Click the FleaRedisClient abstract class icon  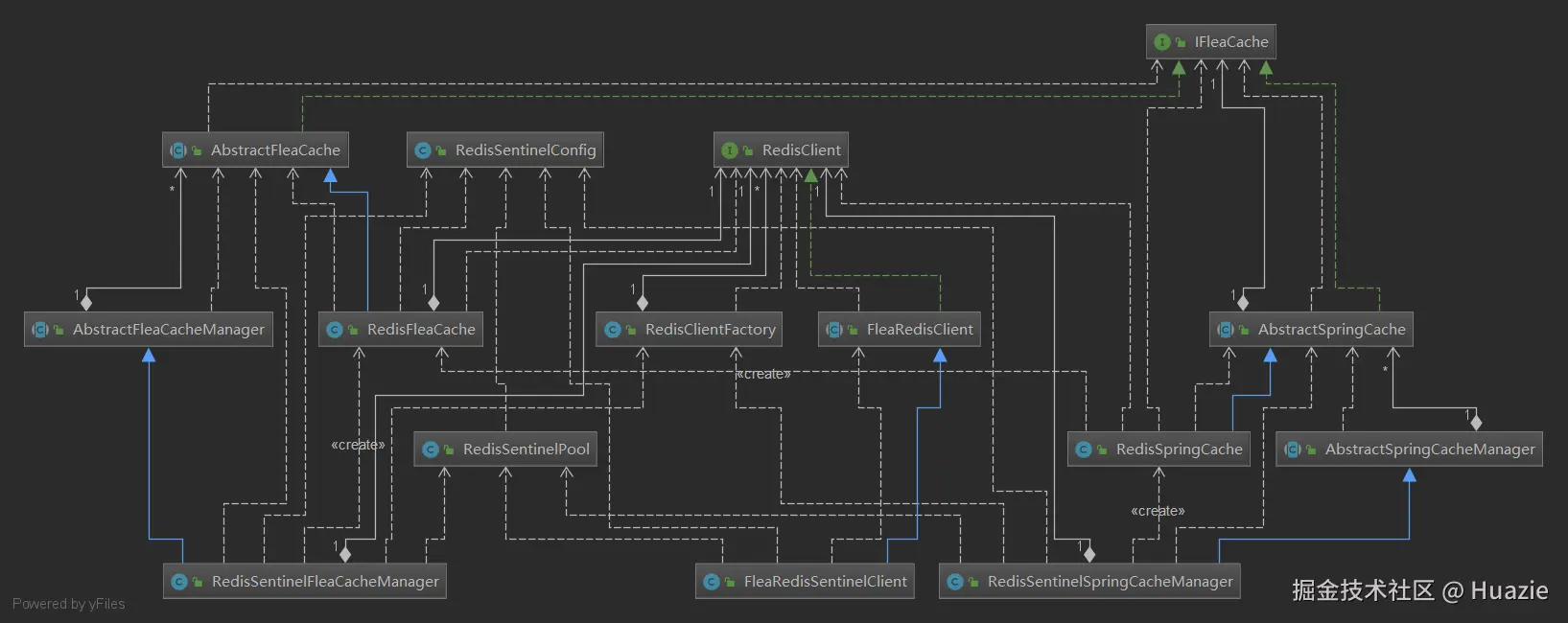pos(834,330)
